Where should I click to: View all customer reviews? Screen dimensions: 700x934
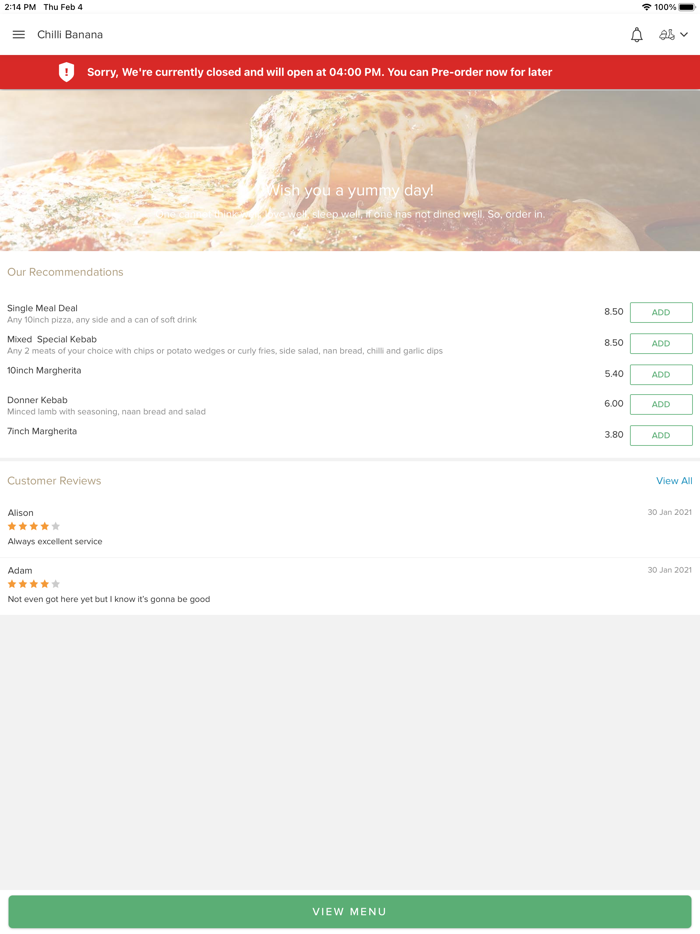[673, 481]
